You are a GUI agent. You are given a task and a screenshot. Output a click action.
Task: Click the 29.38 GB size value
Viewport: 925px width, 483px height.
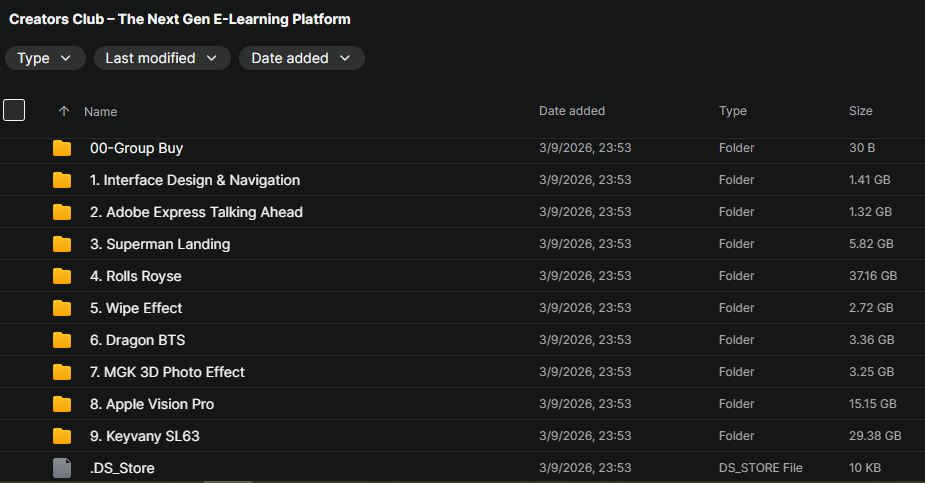point(875,436)
